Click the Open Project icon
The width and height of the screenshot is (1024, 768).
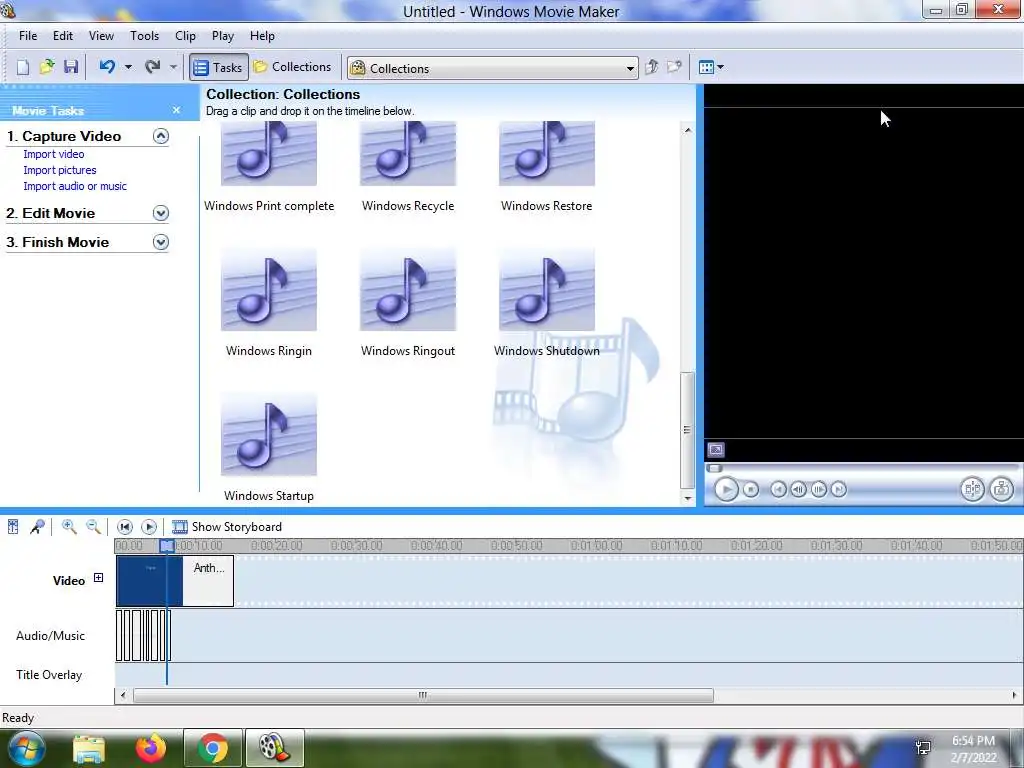(x=47, y=67)
